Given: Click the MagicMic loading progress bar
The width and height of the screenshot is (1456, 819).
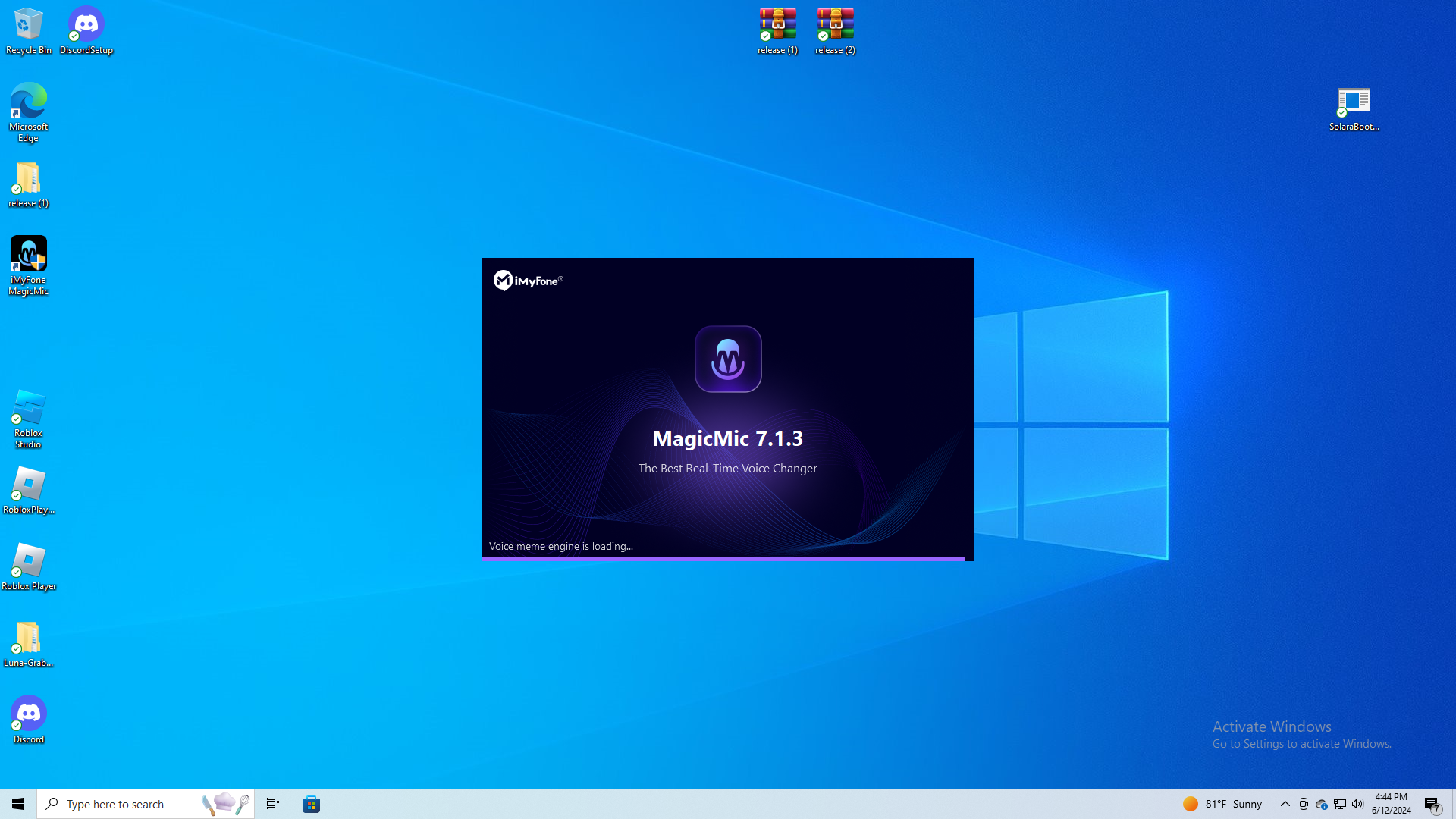Looking at the screenshot, I should [723, 558].
